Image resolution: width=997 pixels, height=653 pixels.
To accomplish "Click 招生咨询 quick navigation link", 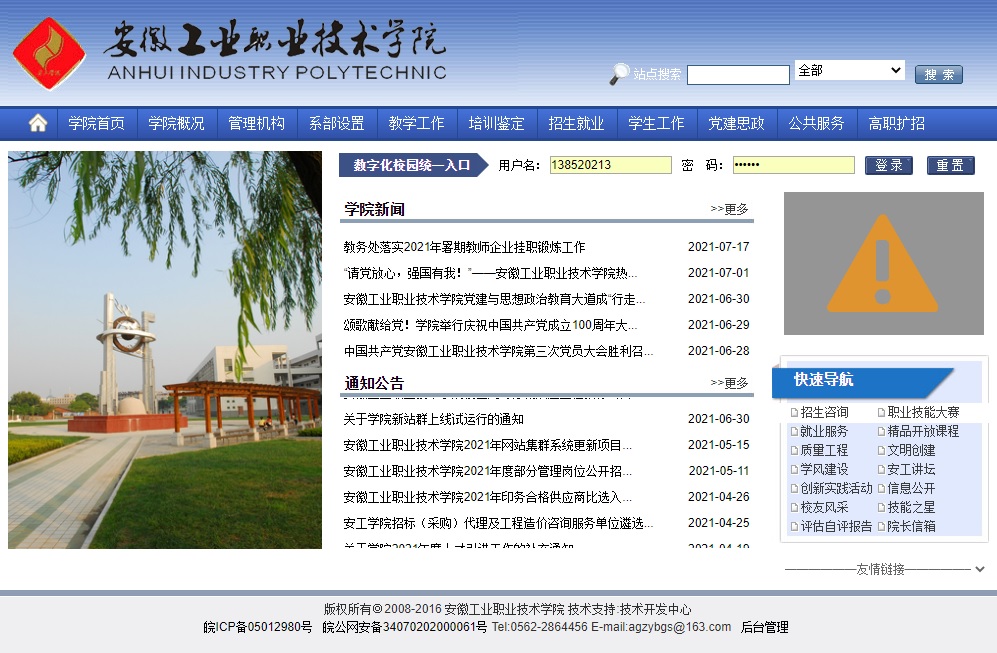I will coord(824,412).
